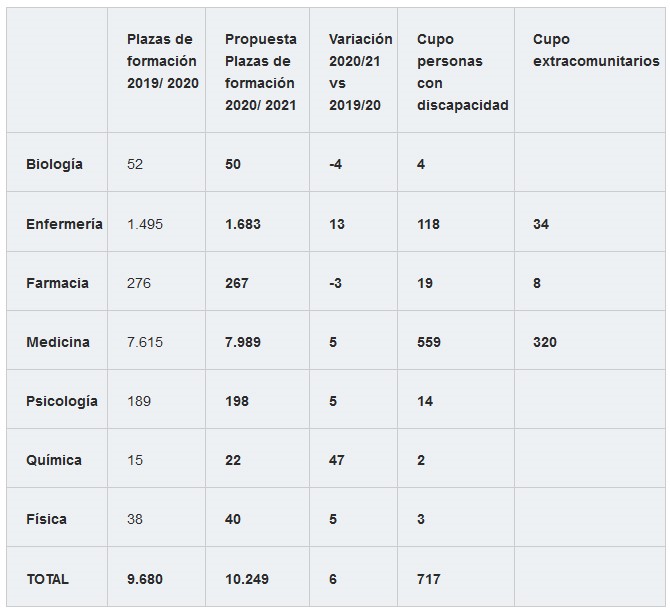The height and width of the screenshot is (614, 670).
Task: Click Química's 47 variation value
Action: coord(336,460)
